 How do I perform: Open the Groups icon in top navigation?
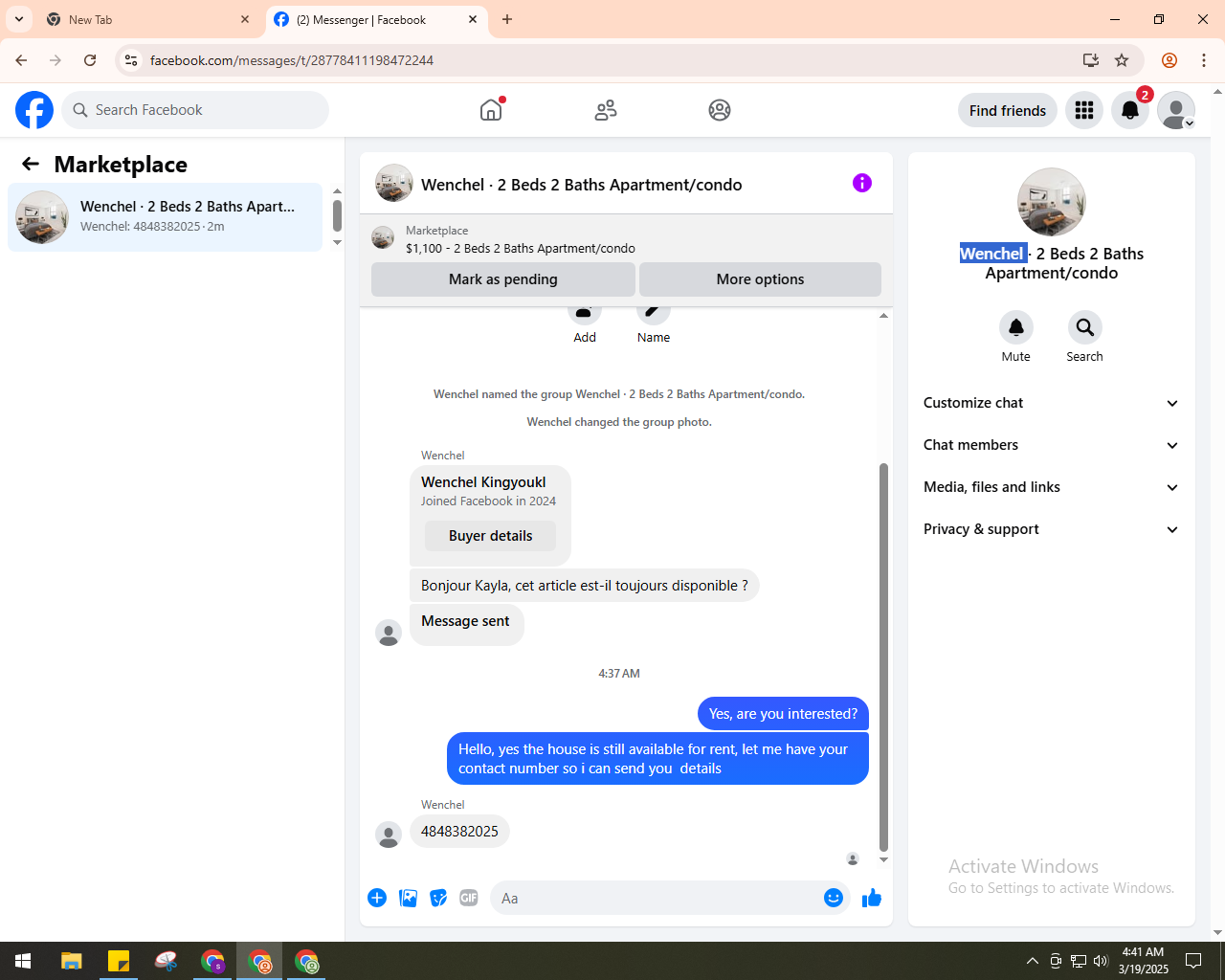[x=720, y=110]
